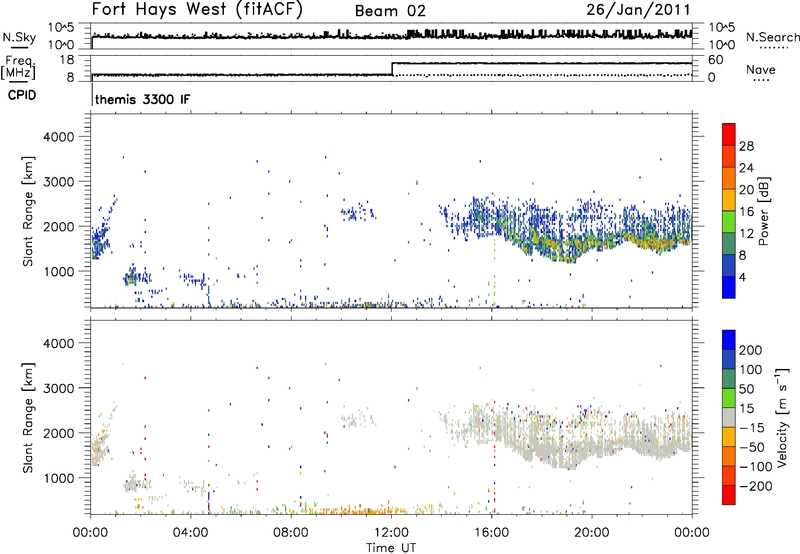Select the yellow 16–20 dB Power colorbar segment
Image resolution: width=800 pixels, height=554 pixels.
[x=729, y=199]
